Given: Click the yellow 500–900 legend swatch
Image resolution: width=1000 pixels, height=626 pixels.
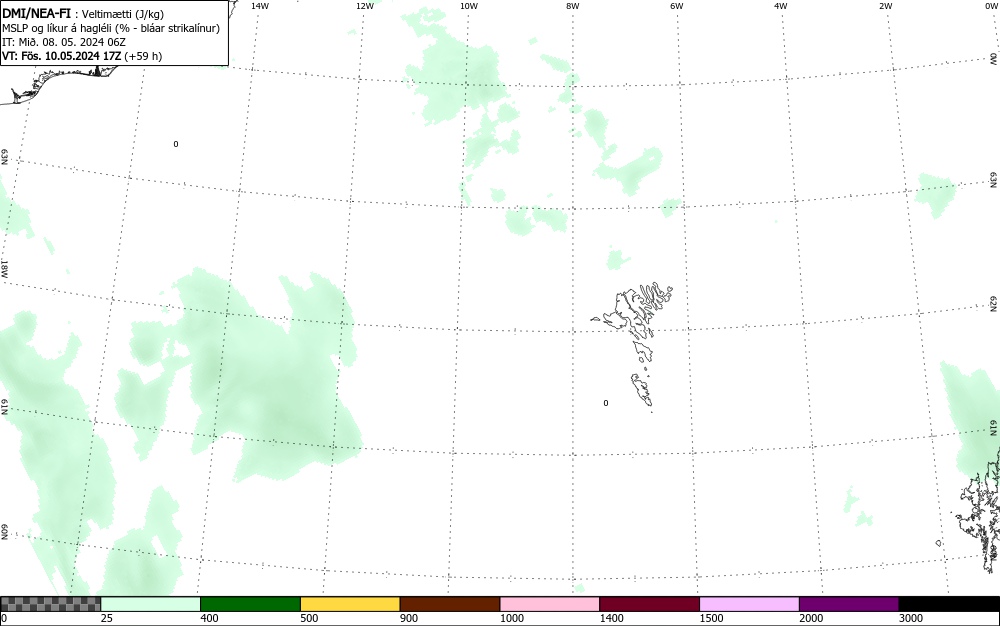Looking at the screenshot, I should 350,604.
